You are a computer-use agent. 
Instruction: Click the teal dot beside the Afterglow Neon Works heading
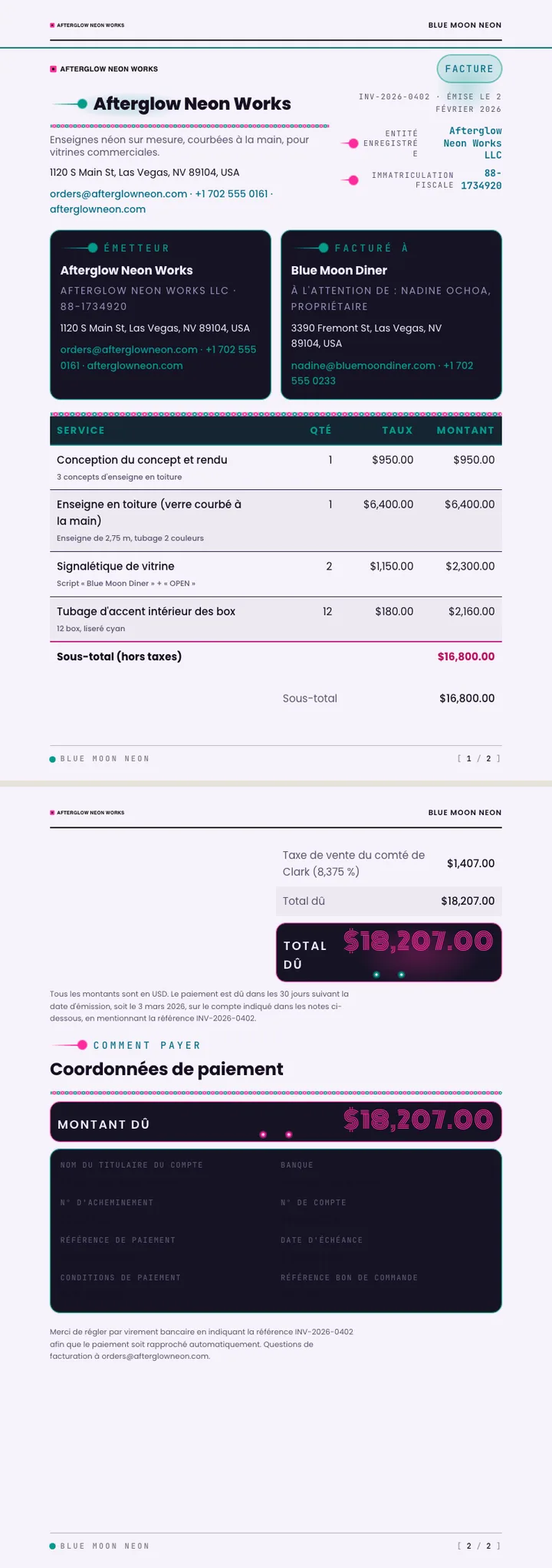[82, 104]
